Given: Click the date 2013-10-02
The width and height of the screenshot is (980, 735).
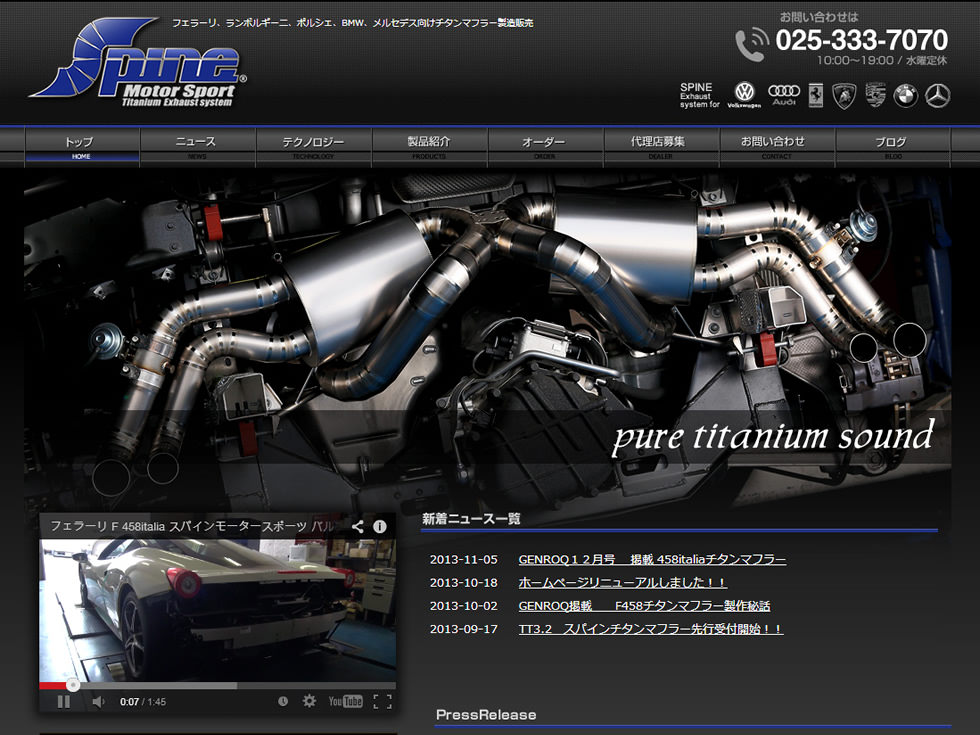Looking at the screenshot, I should coord(464,606).
